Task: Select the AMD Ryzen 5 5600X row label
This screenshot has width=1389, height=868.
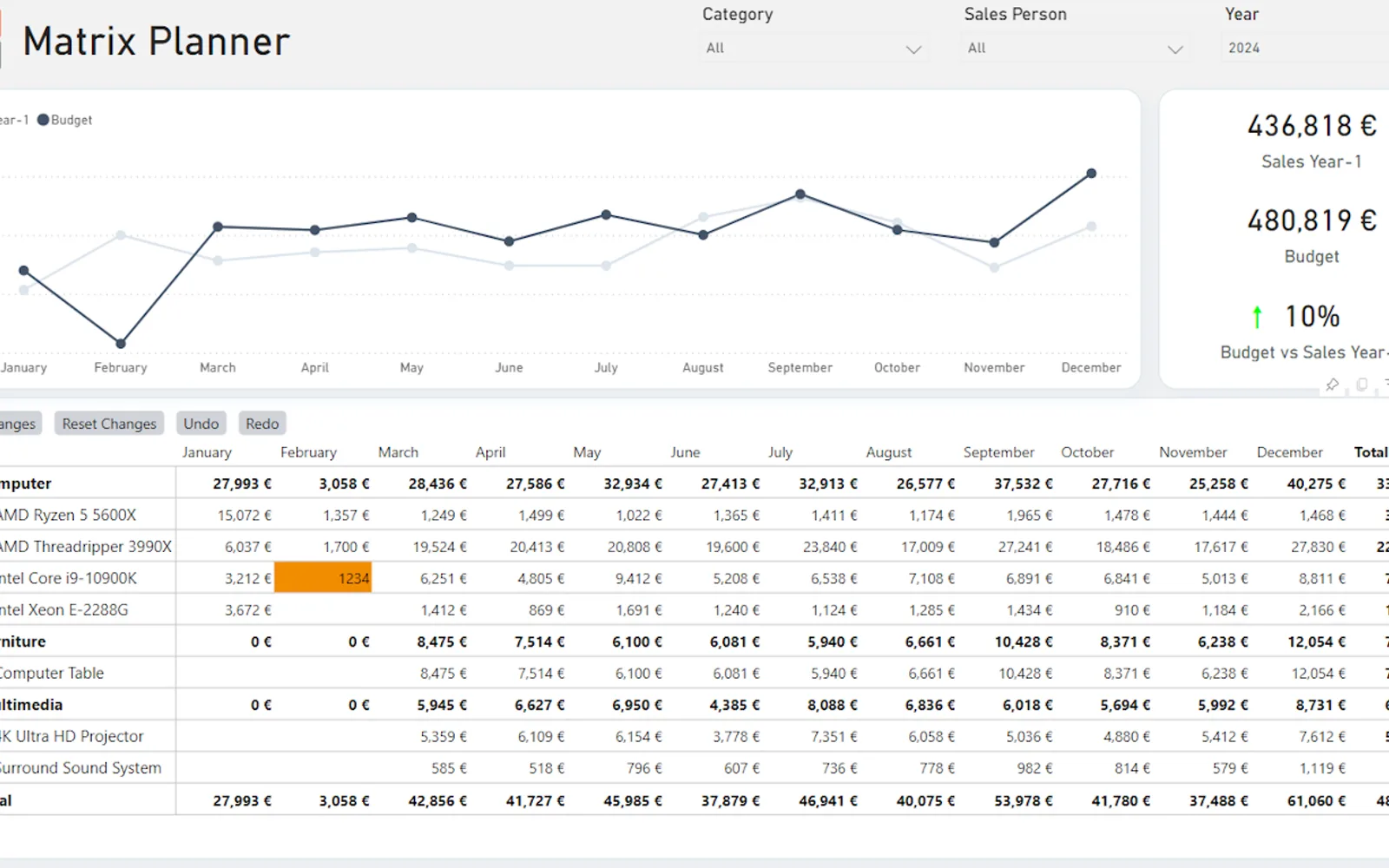Action: [x=68, y=515]
